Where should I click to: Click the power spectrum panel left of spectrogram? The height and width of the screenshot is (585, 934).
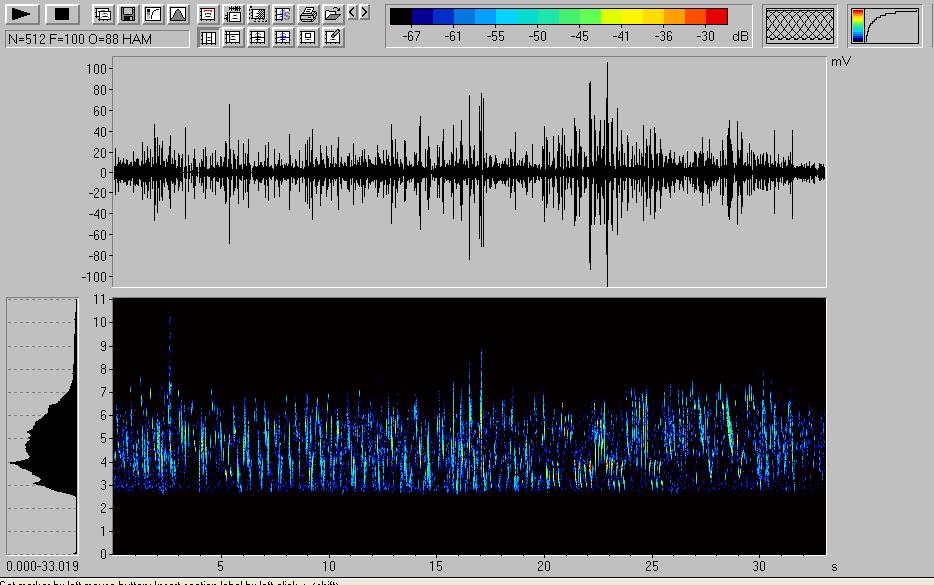[43, 427]
